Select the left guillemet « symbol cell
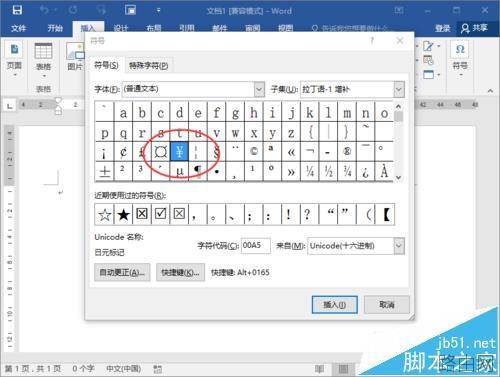The width and height of the screenshot is (500, 377). 291,152
